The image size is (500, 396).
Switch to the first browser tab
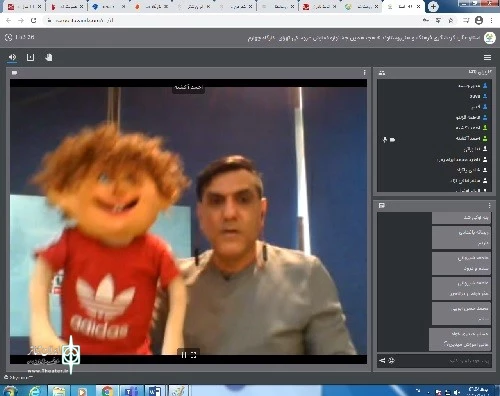(24, 6)
